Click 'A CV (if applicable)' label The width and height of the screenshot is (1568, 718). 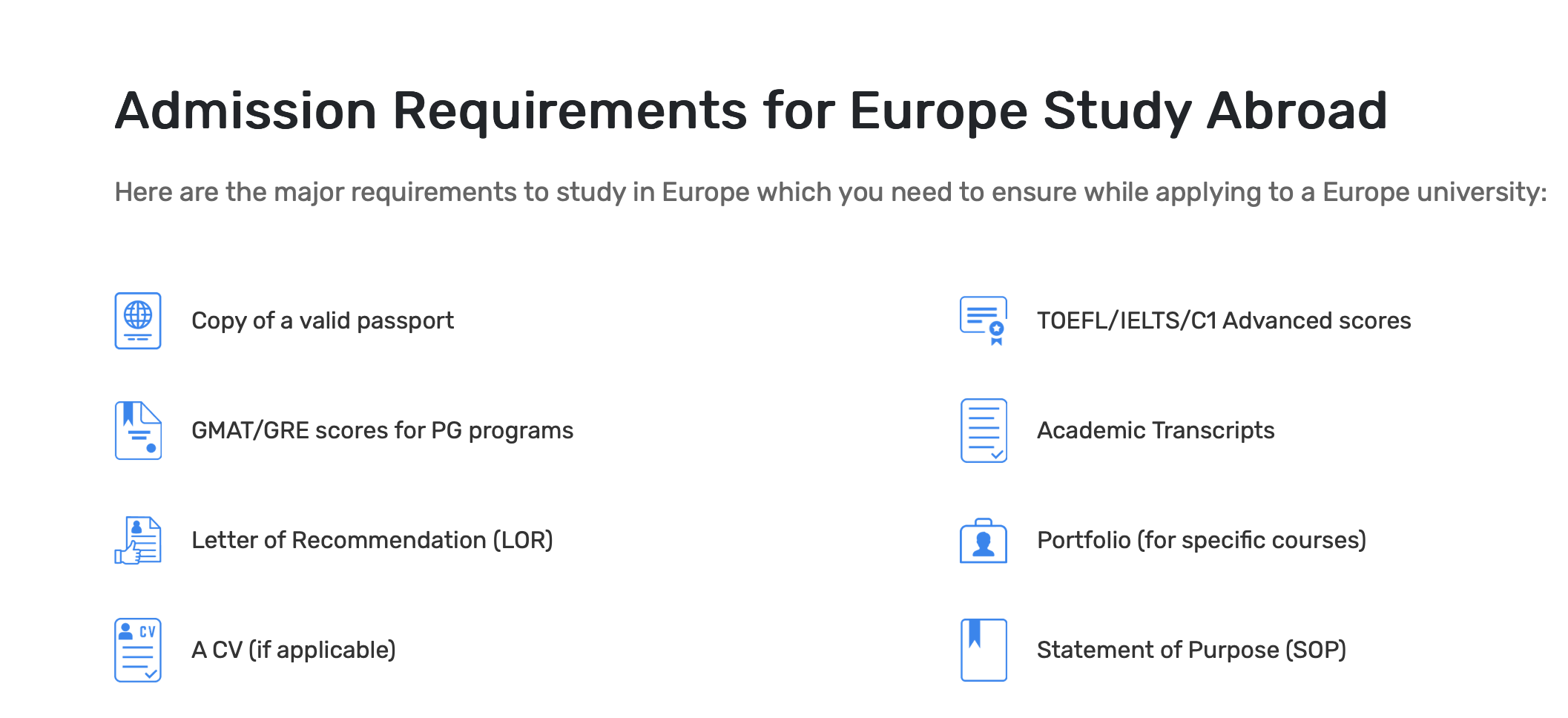click(x=294, y=650)
